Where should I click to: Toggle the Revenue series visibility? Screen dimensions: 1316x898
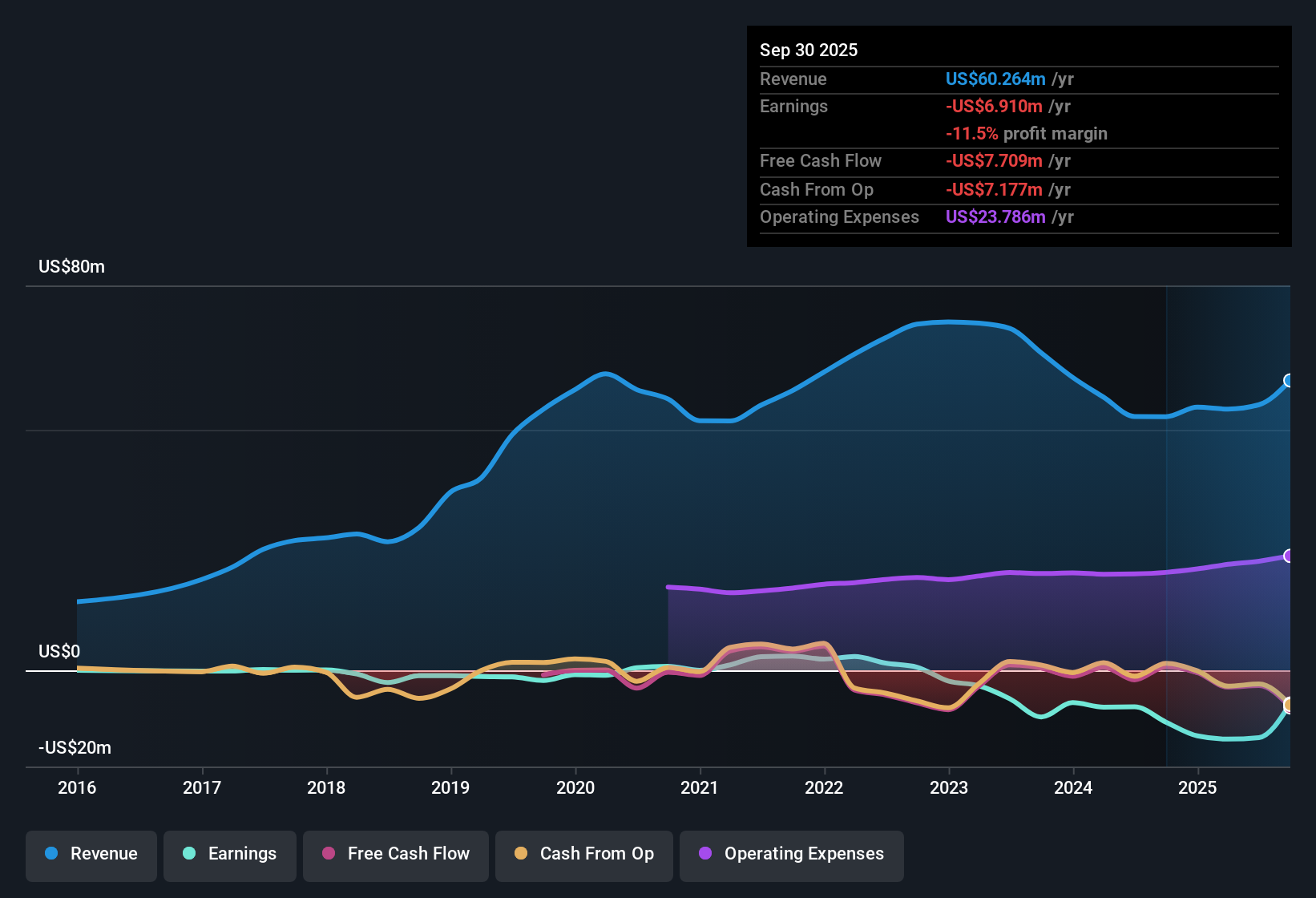click(x=91, y=854)
